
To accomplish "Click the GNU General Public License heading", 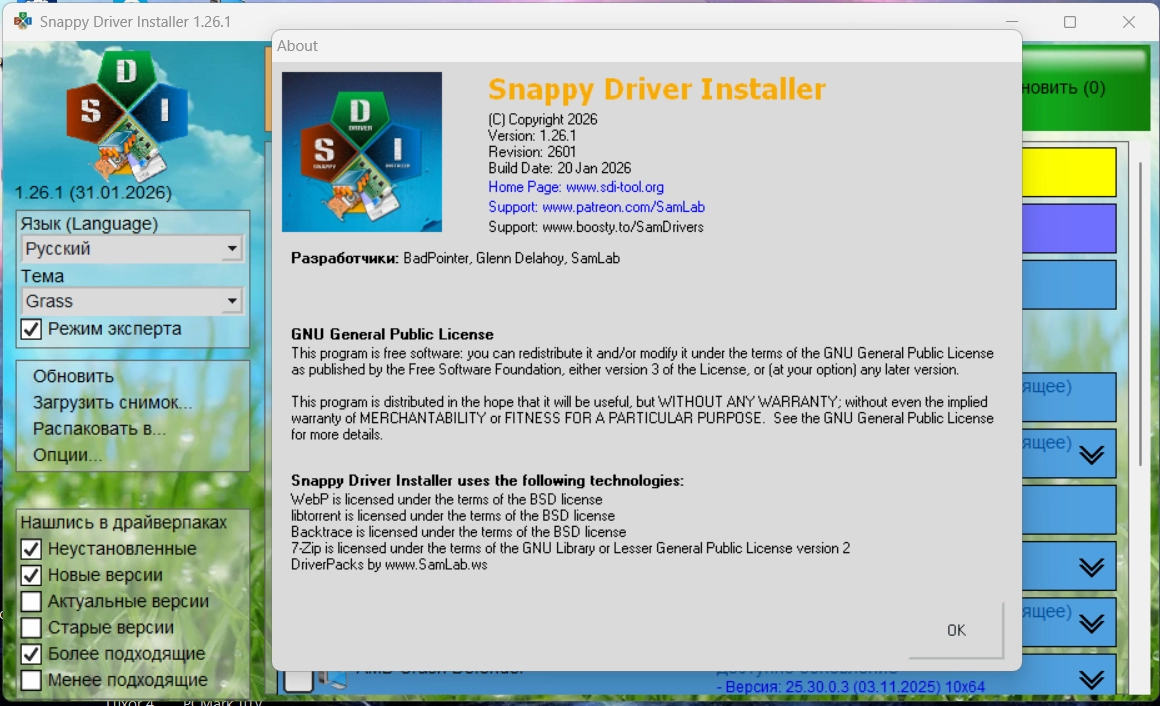I will tap(392, 334).
